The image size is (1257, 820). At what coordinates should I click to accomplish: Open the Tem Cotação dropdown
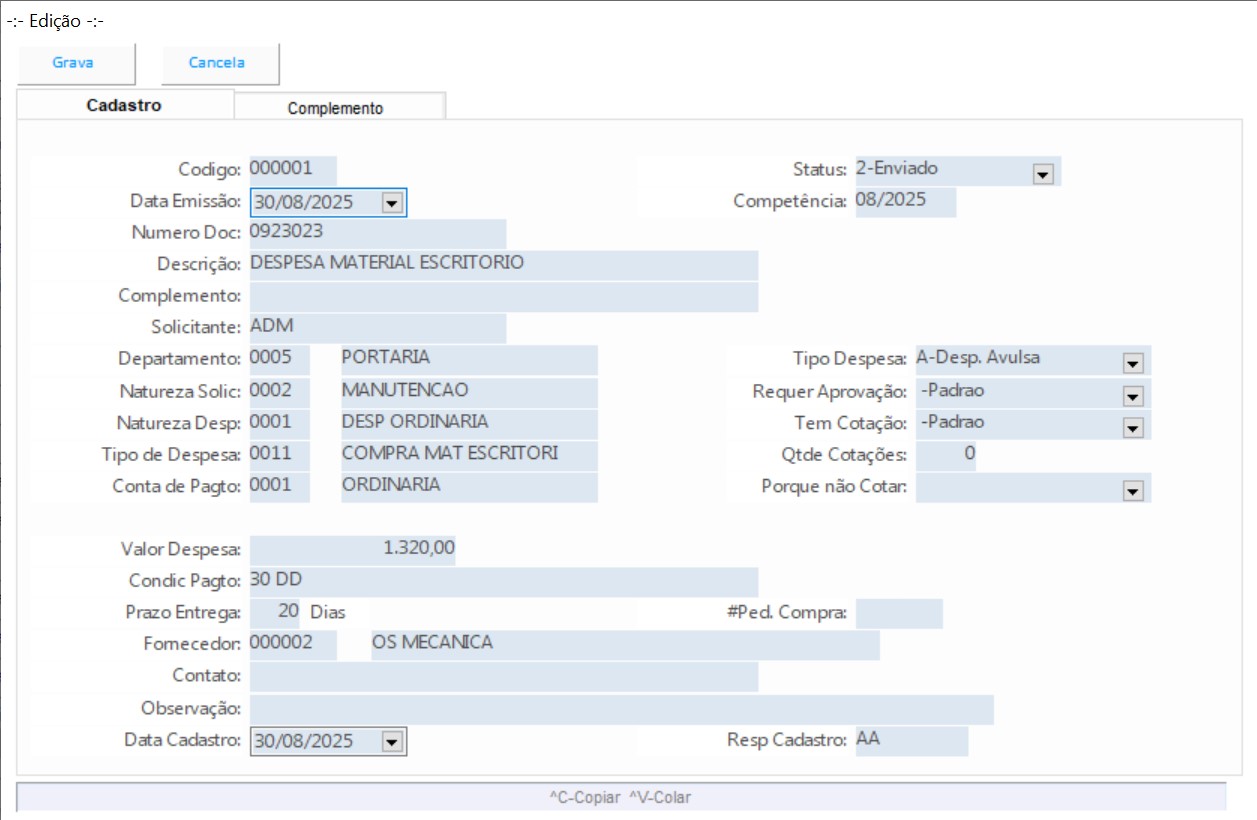point(1132,427)
